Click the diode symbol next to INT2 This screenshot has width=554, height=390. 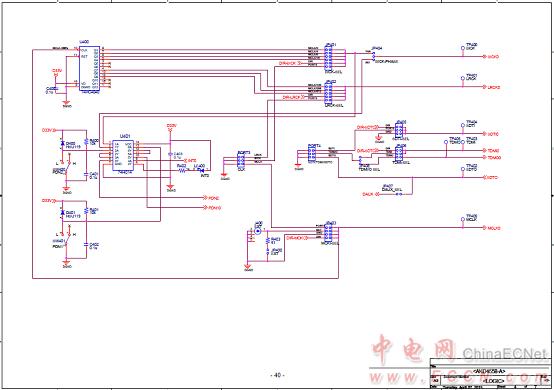coord(202,170)
